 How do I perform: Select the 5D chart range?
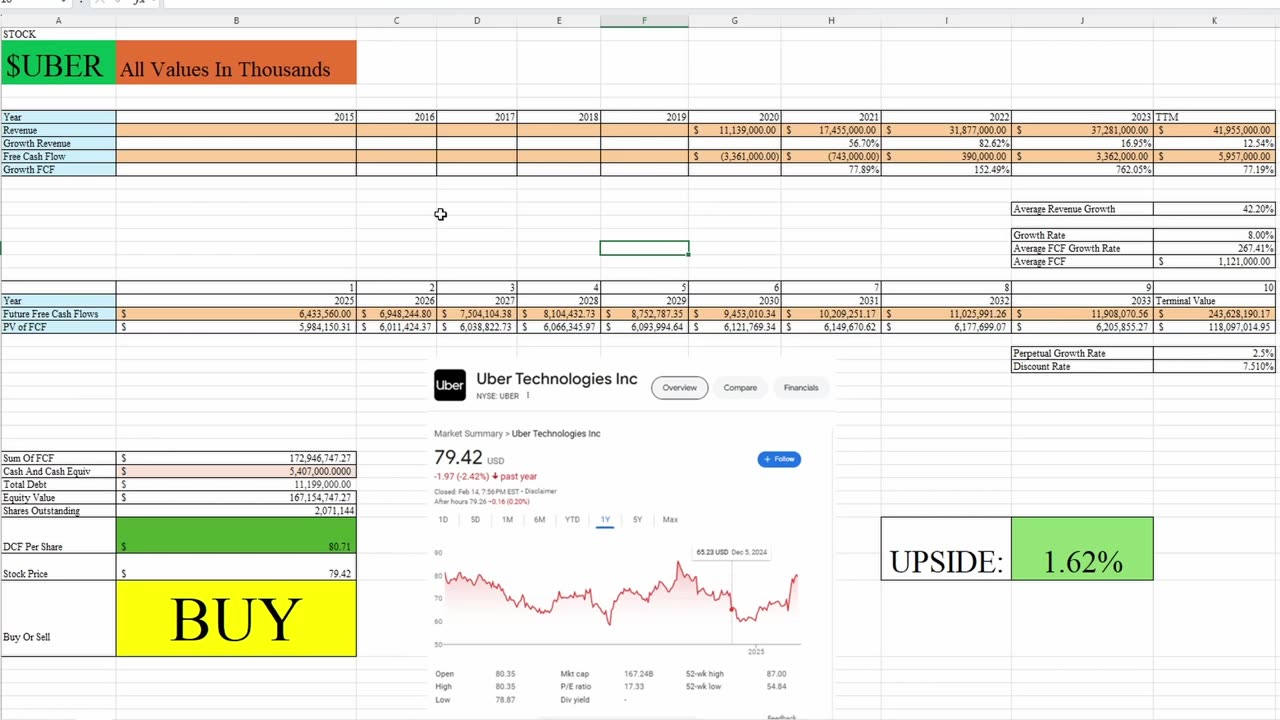(x=475, y=520)
